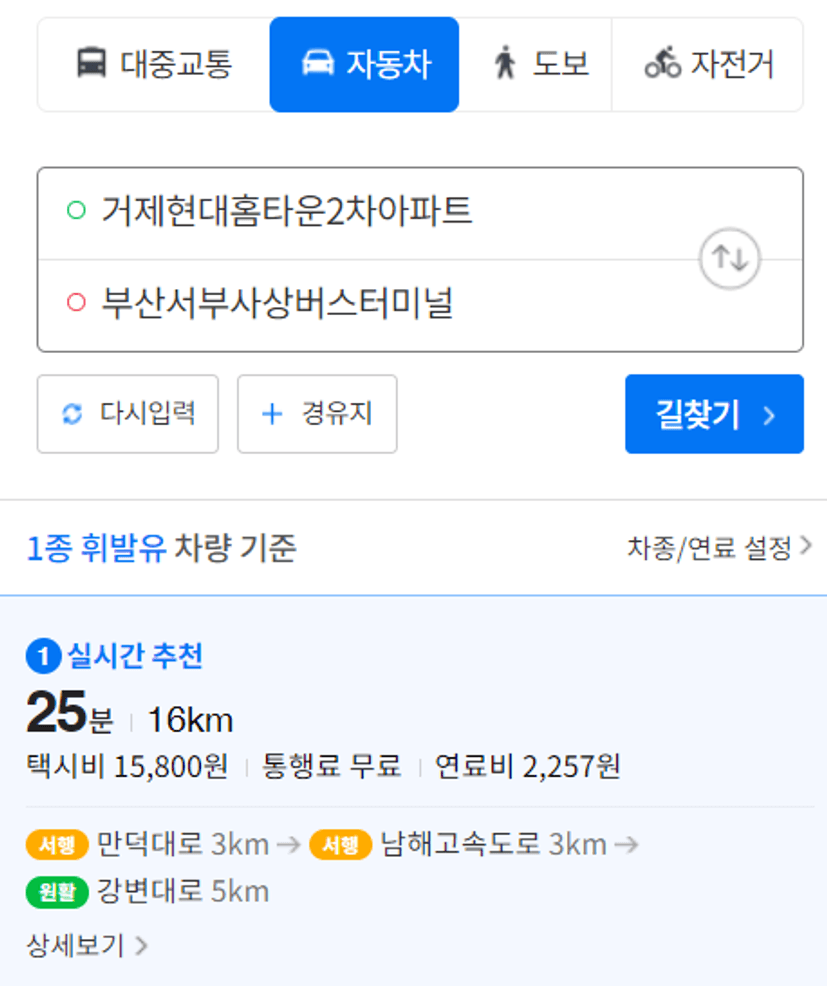The height and width of the screenshot is (986, 827).
Task: Choose the walking person icon
Action: tap(504, 62)
